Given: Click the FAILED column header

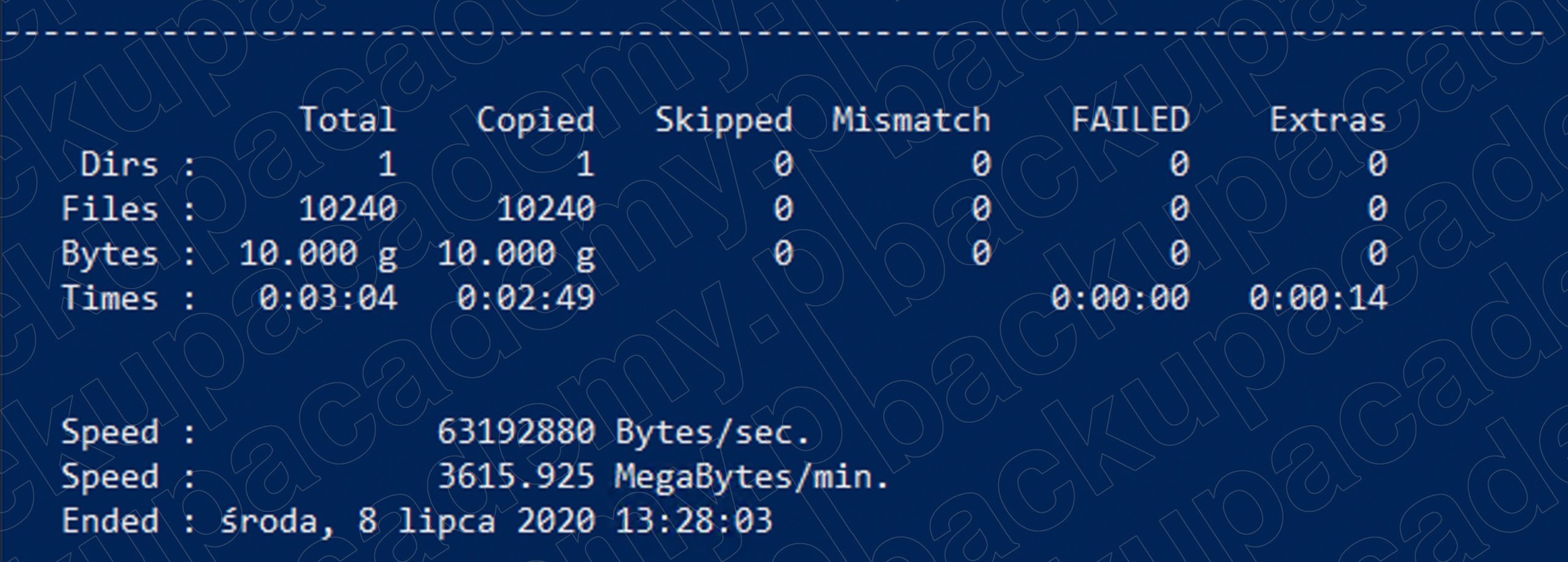Looking at the screenshot, I should [x=1130, y=120].
